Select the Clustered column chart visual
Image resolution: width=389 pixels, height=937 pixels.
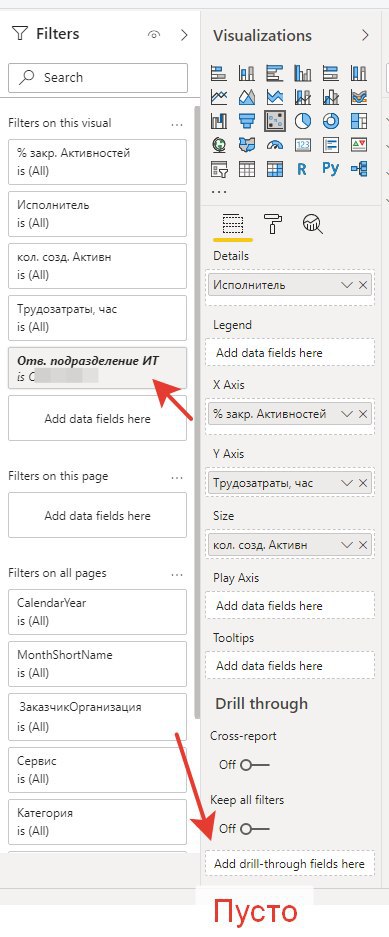tap(302, 74)
